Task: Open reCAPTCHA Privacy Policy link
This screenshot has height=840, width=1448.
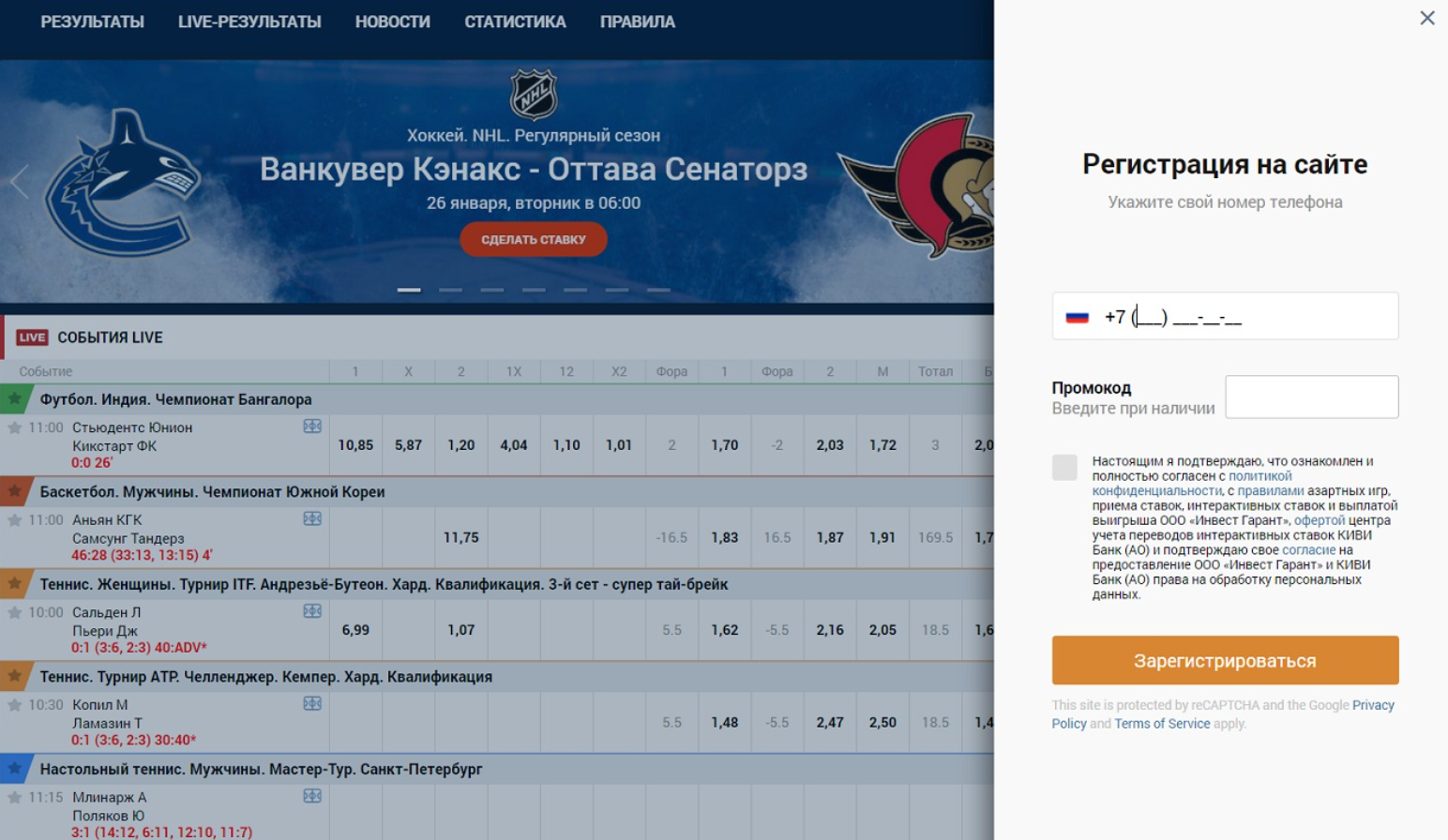Action: tap(1223, 714)
